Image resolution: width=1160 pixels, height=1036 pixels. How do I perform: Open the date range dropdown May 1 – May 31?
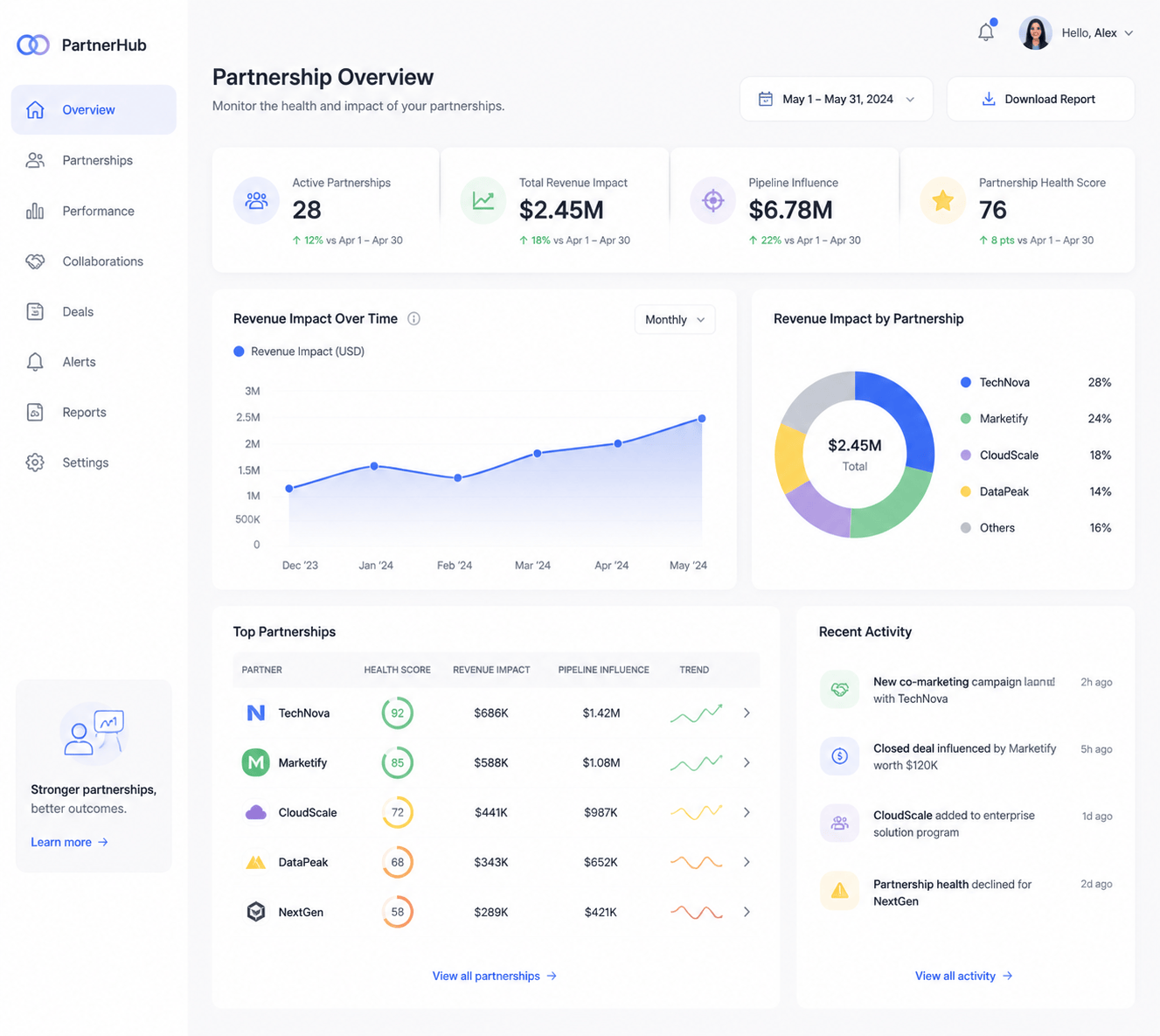click(x=837, y=99)
